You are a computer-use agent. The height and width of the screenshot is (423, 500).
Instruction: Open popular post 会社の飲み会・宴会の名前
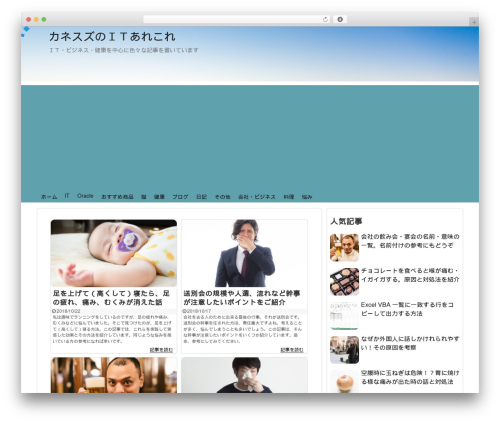(x=410, y=241)
